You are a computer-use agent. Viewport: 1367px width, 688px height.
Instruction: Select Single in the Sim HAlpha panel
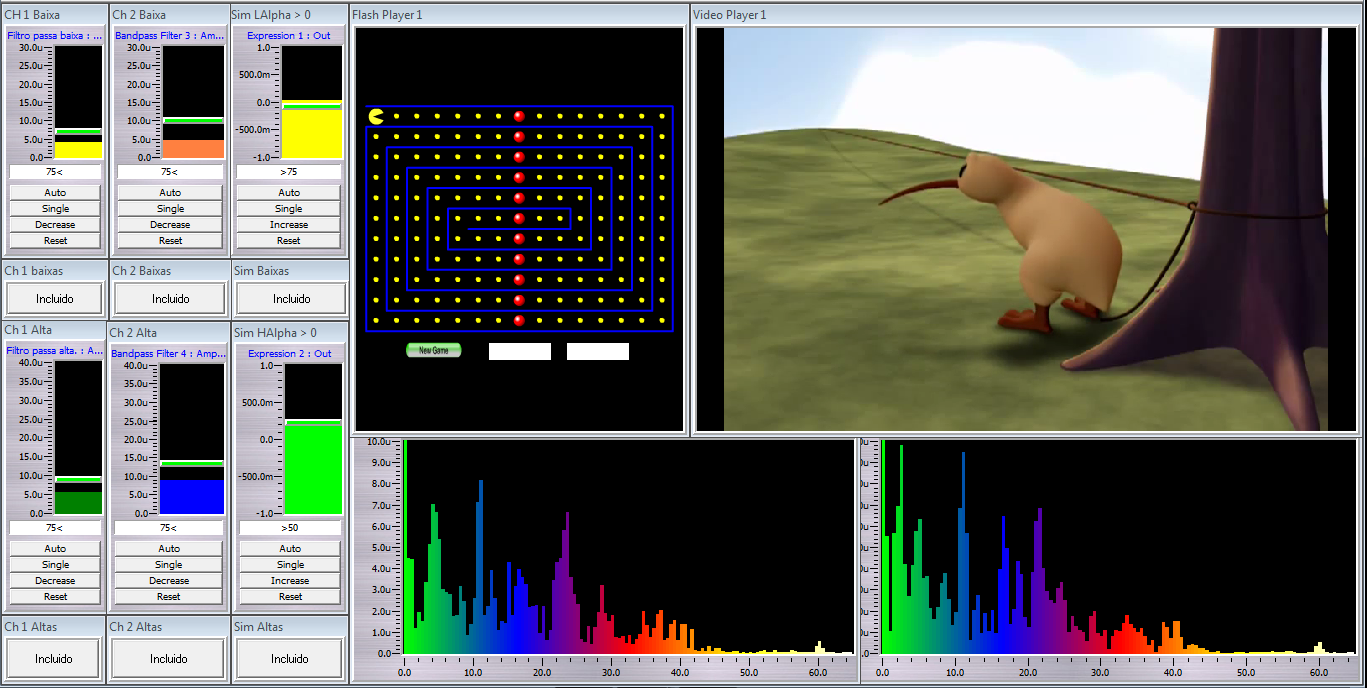click(290, 564)
